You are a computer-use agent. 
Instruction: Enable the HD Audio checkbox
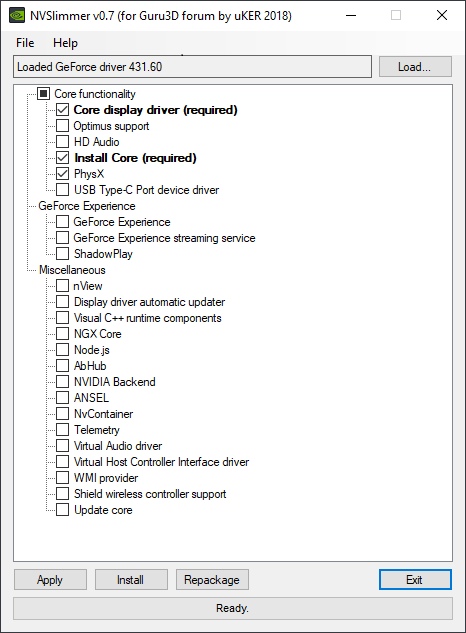pos(62,142)
